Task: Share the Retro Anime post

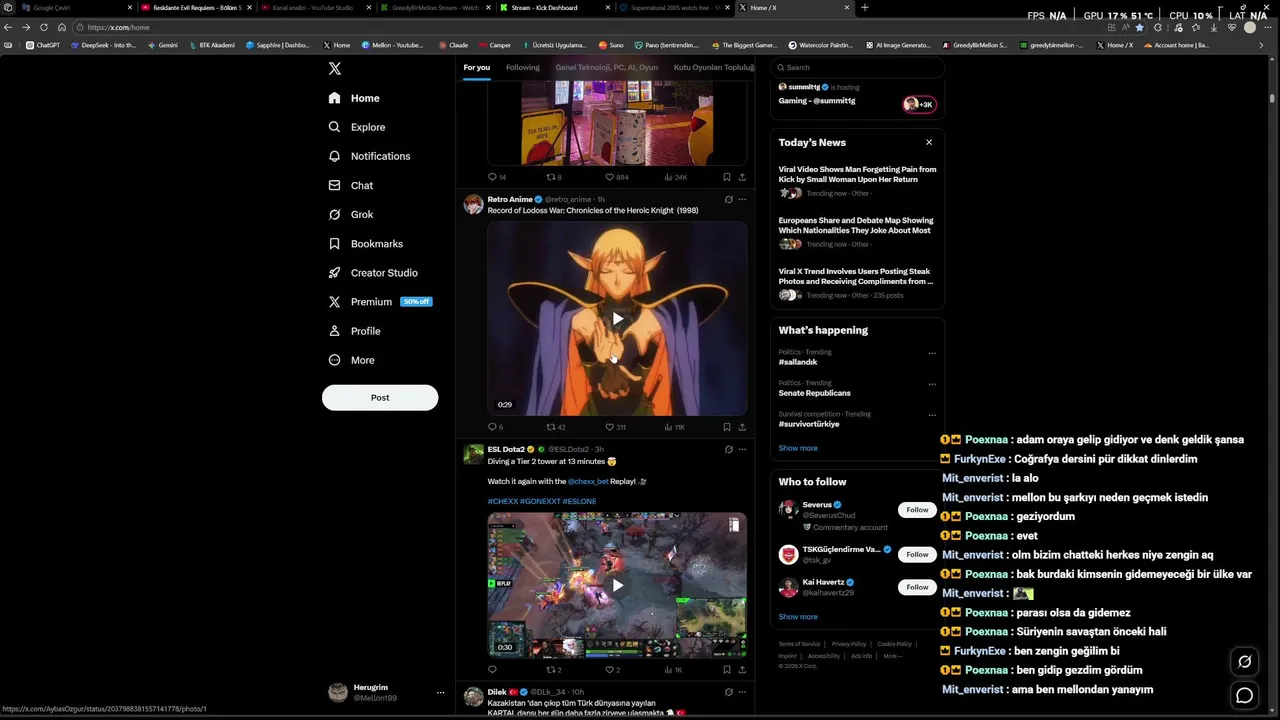Action: [x=742, y=427]
